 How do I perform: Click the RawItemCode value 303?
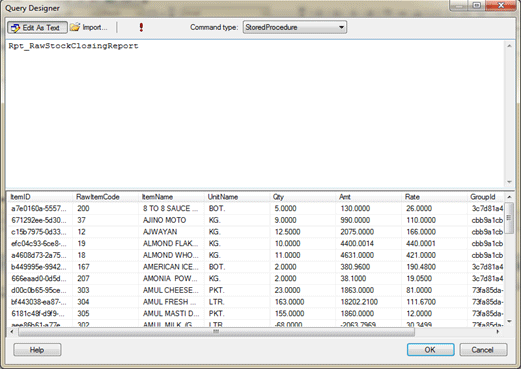pos(105,290)
